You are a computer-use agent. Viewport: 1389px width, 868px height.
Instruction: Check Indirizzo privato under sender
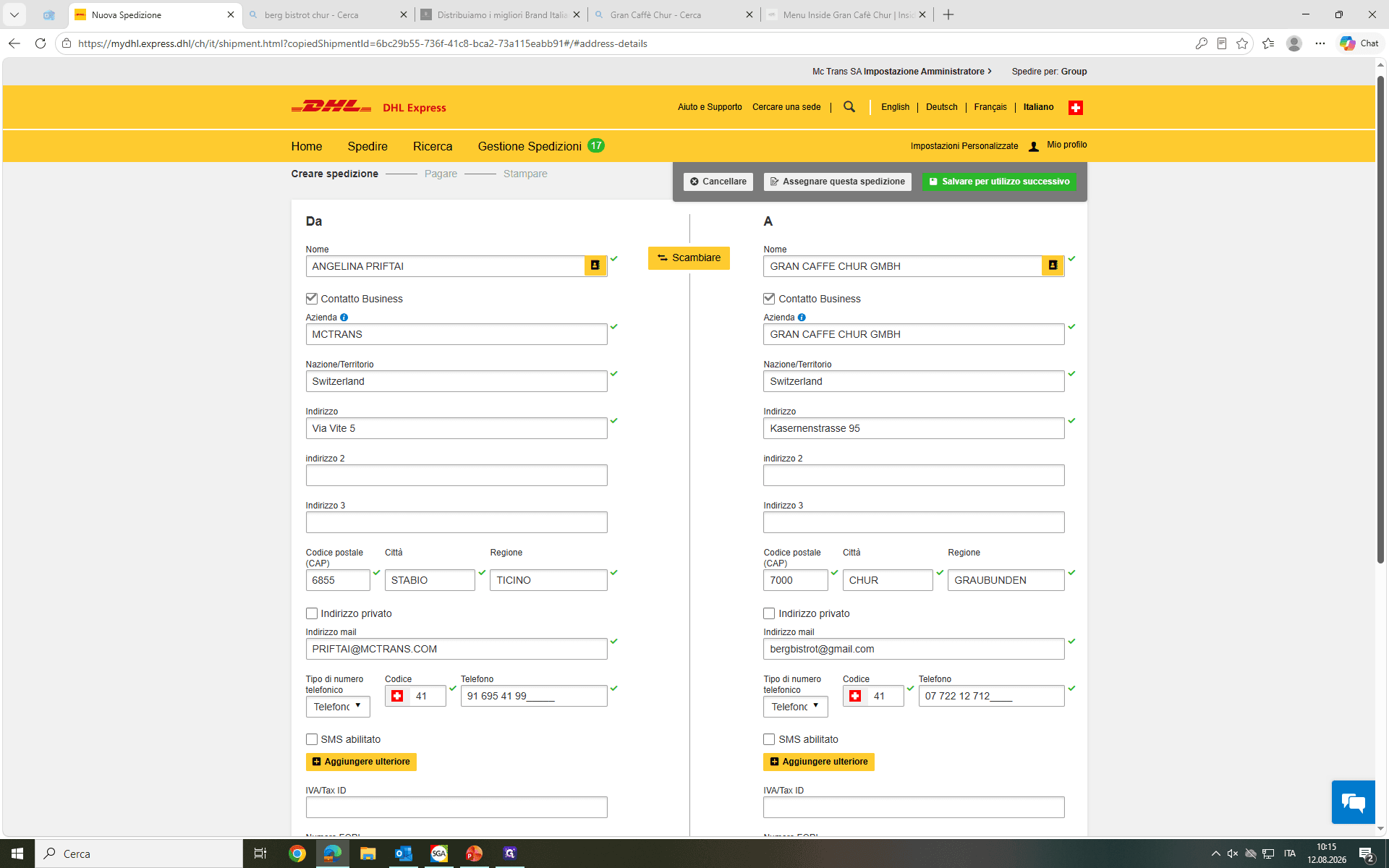pyautogui.click(x=312, y=613)
